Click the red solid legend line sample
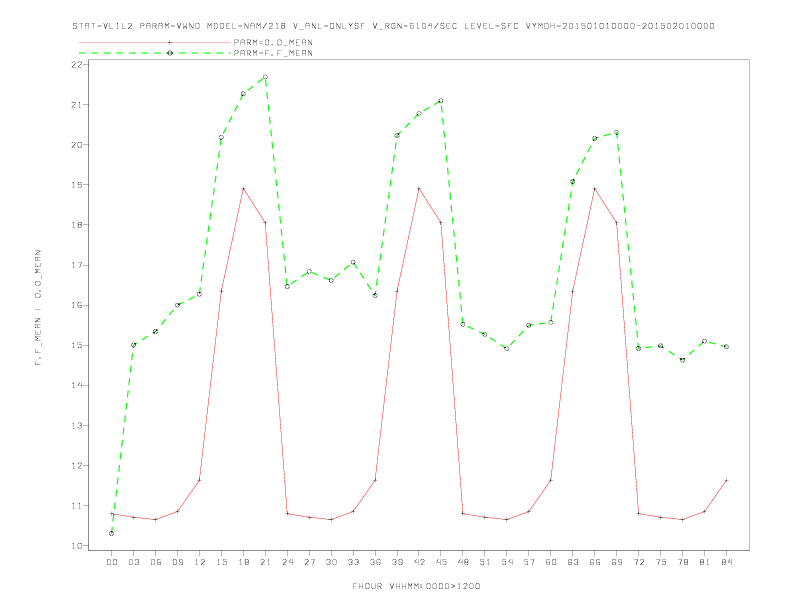Screen dimensions: 792x612 [155, 42]
